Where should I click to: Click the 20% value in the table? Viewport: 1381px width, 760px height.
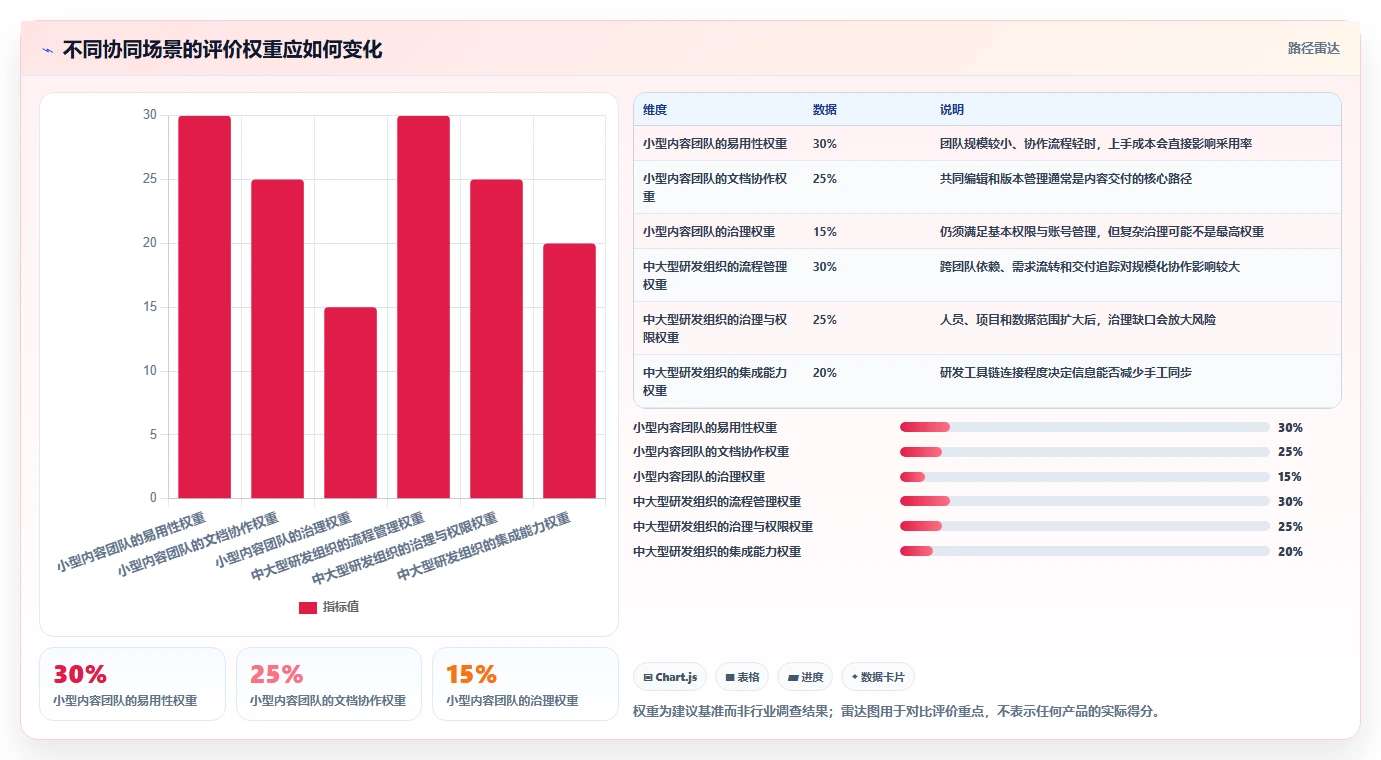click(825, 373)
